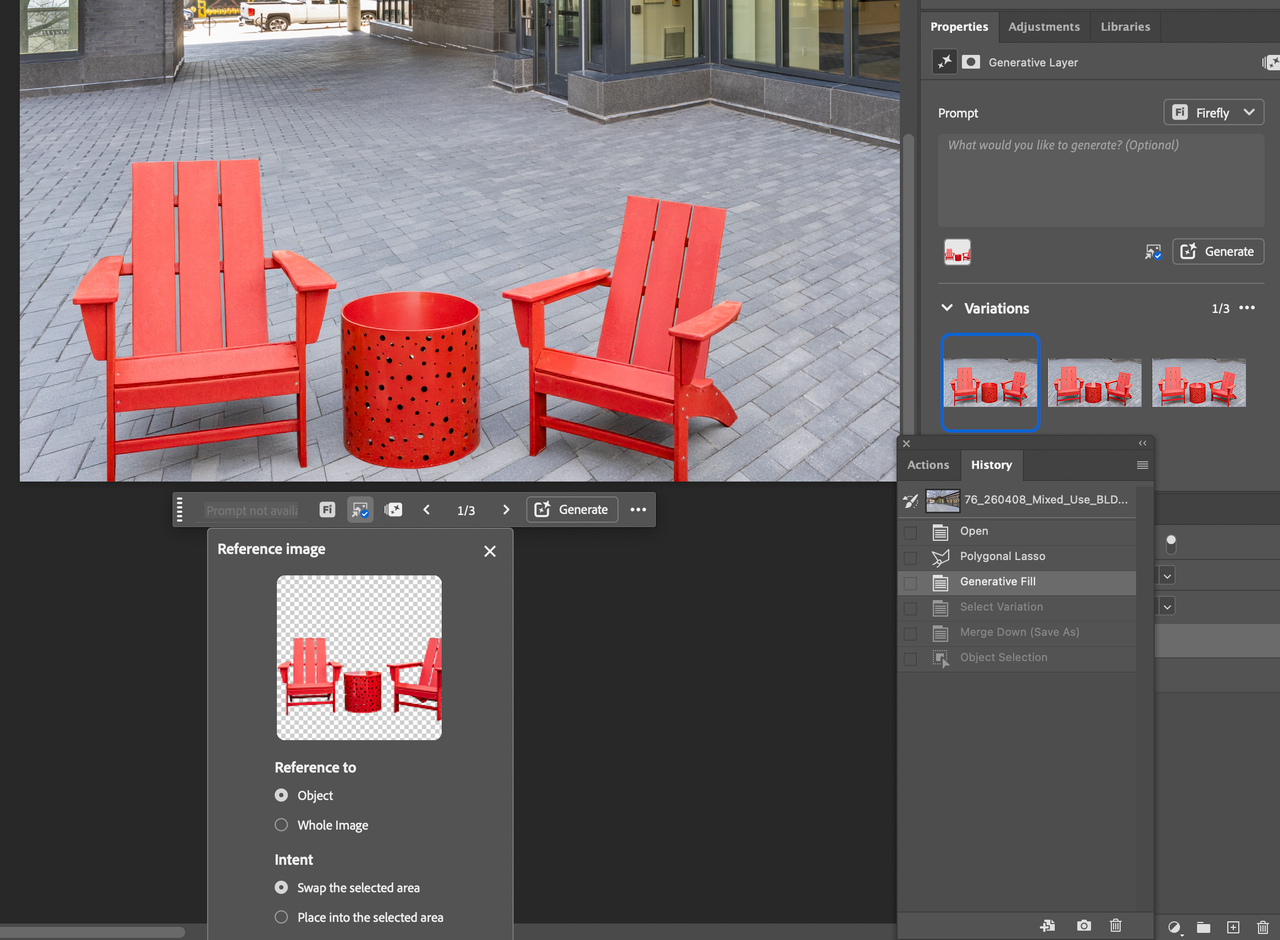Collapse the History panel with double arrows
The height and width of the screenshot is (940, 1280).
point(1142,443)
